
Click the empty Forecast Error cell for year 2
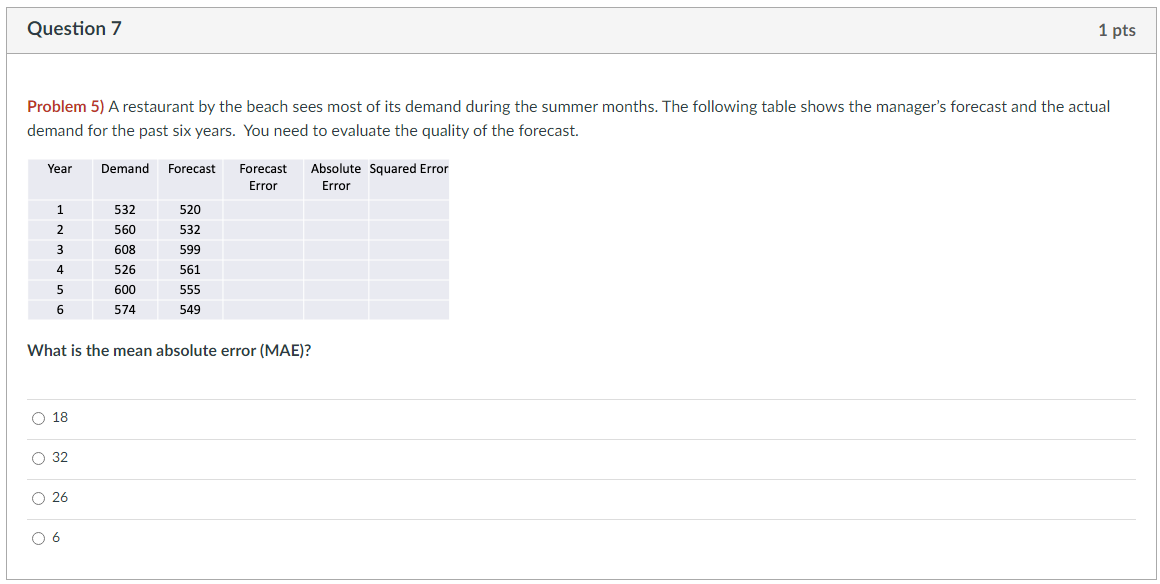tap(263, 229)
